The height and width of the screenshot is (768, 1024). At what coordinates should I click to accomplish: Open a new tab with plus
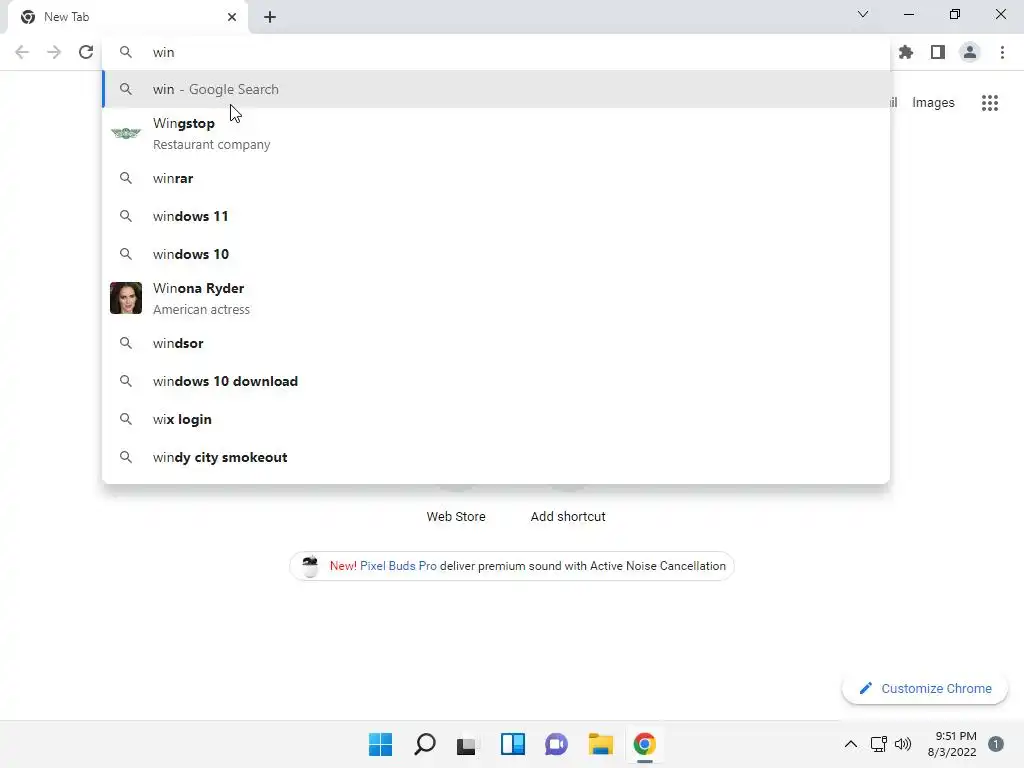tap(270, 17)
